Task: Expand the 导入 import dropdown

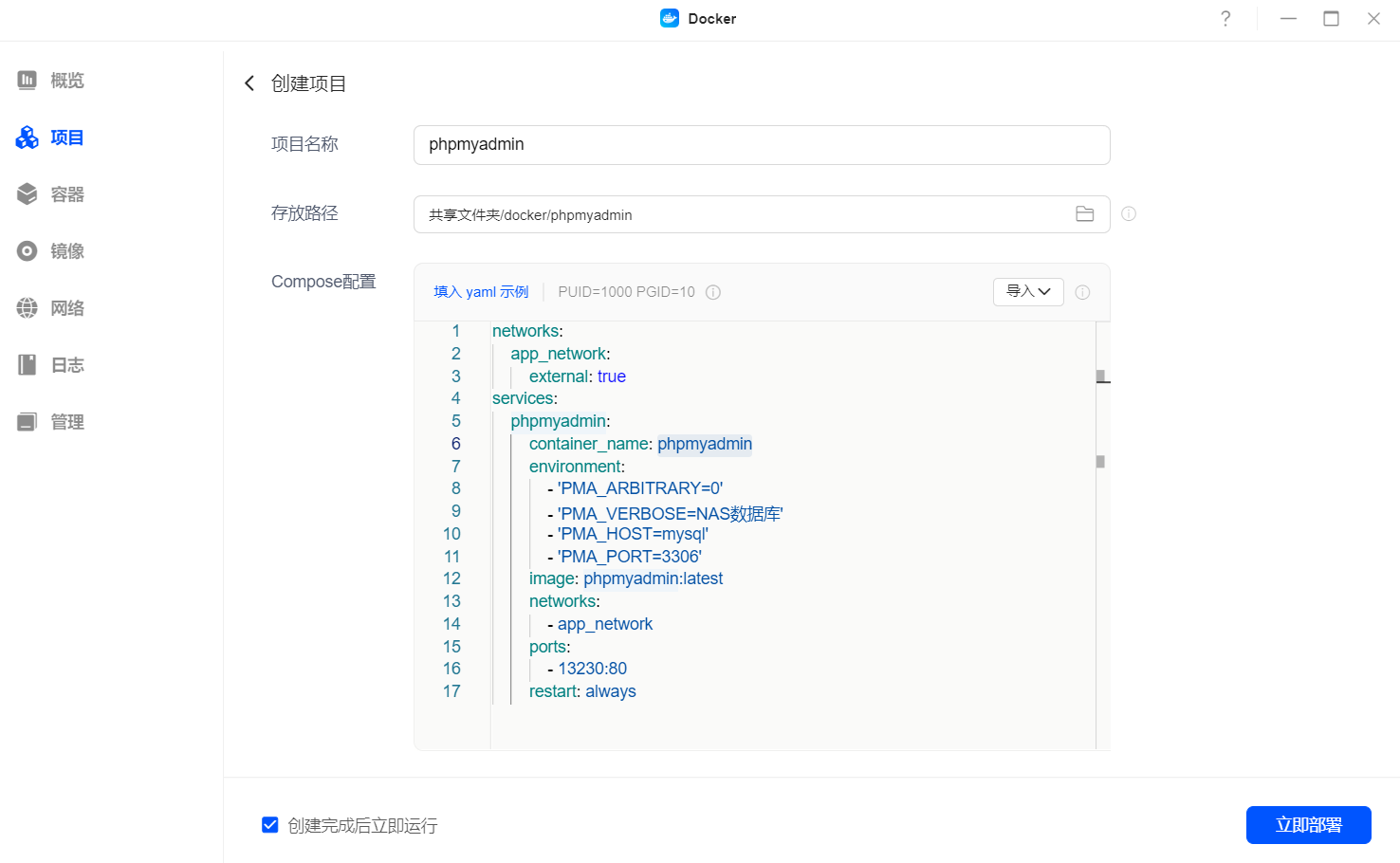Action: [x=1028, y=292]
